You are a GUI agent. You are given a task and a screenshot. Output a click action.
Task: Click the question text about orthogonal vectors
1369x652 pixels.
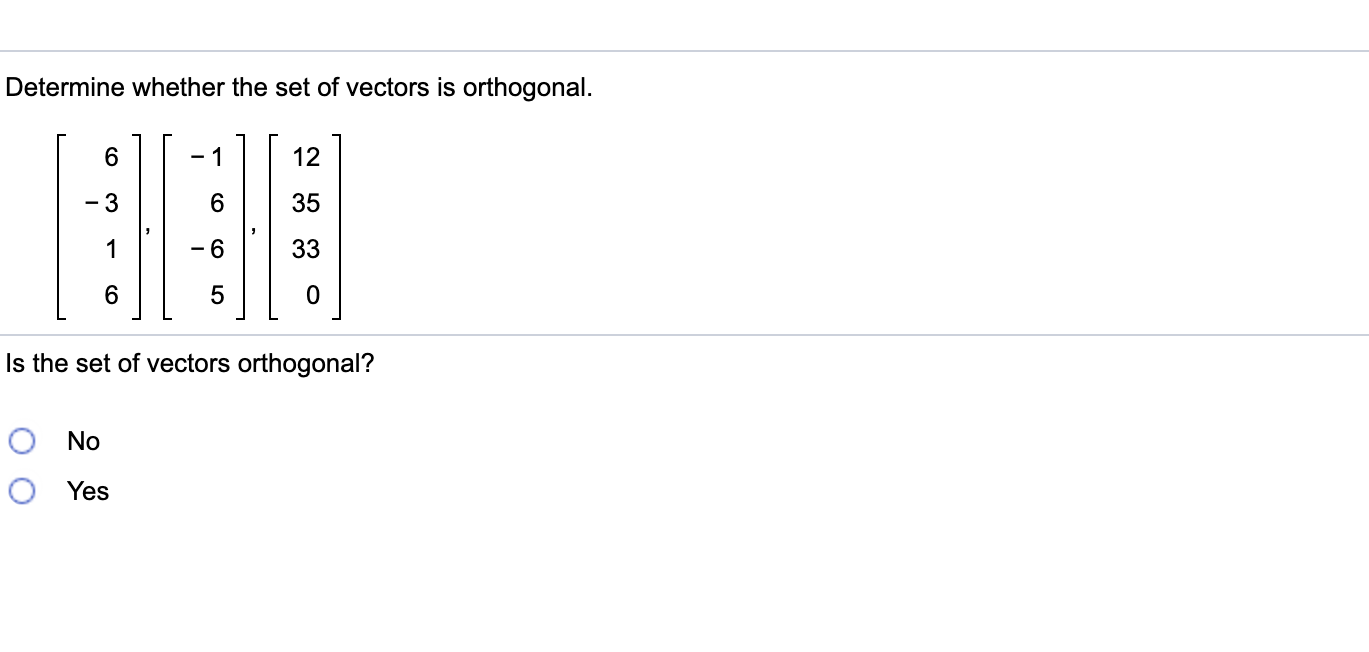(298, 87)
